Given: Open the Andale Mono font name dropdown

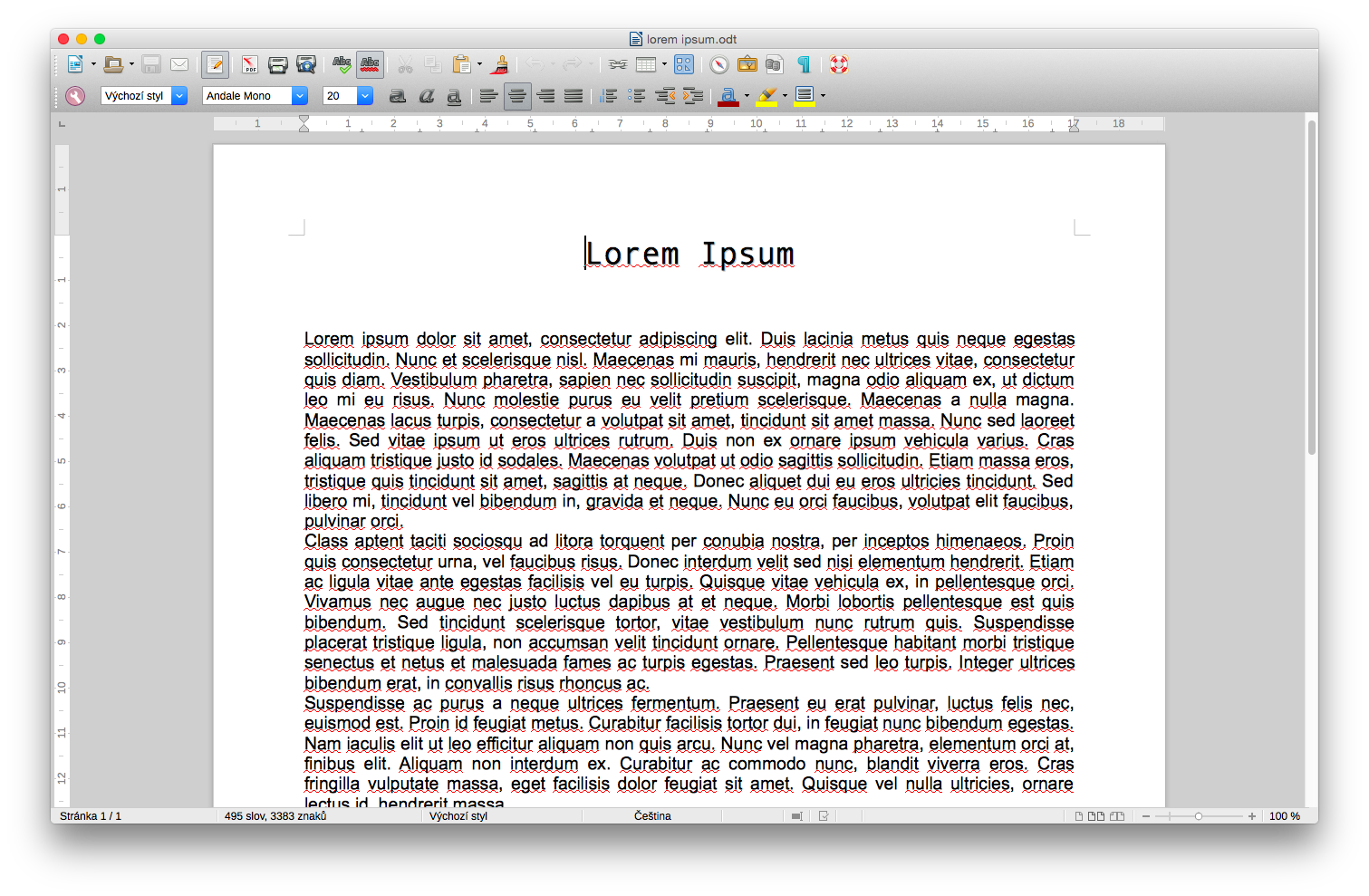Looking at the screenshot, I should click(300, 96).
